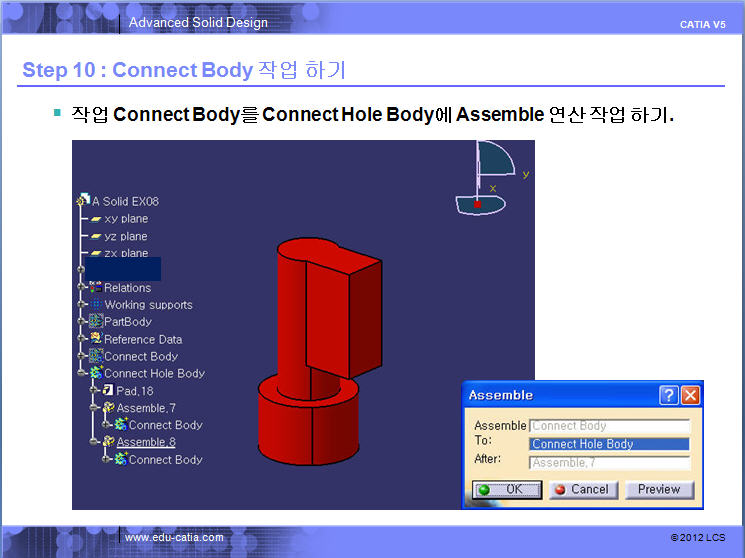
Task: Select zx plane in the tree
Action: (x=125, y=253)
